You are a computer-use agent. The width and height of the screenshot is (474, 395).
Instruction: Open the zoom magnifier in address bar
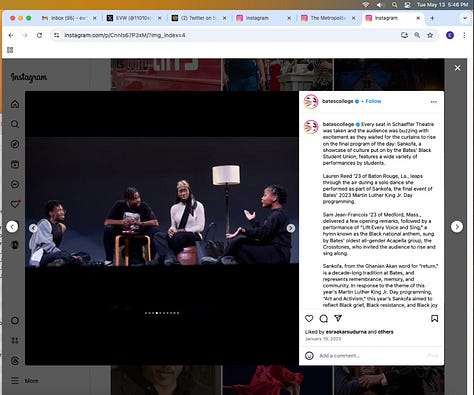(417, 35)
